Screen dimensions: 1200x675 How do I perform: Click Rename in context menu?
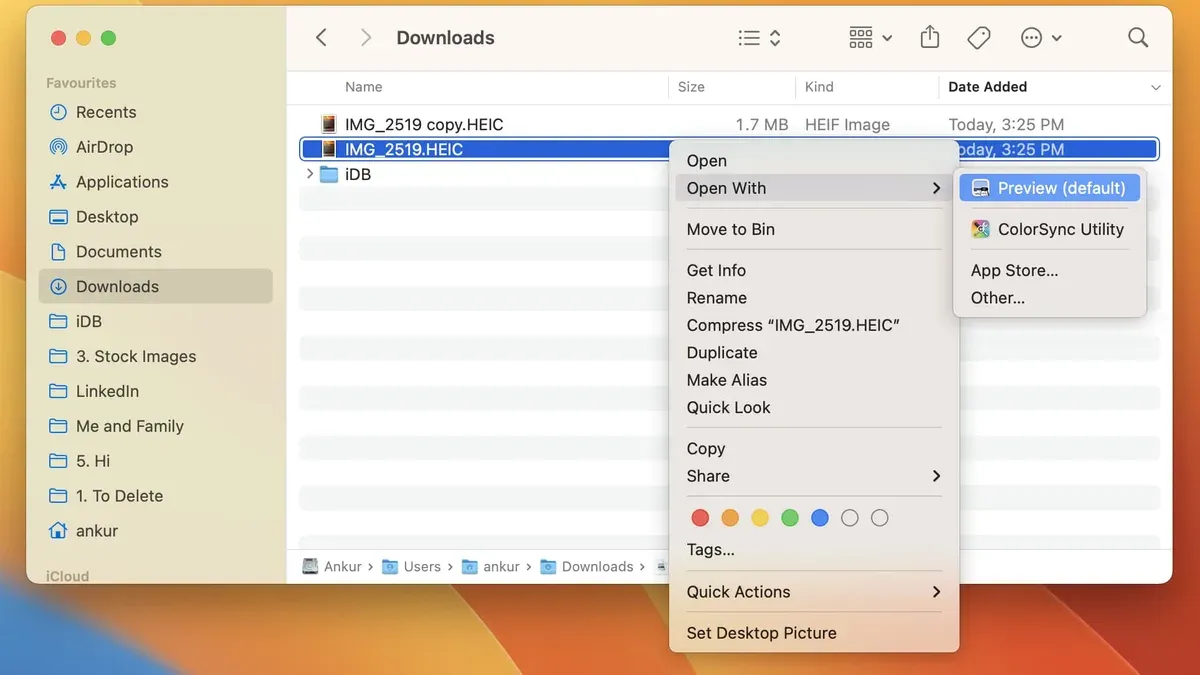click(814, 298)
